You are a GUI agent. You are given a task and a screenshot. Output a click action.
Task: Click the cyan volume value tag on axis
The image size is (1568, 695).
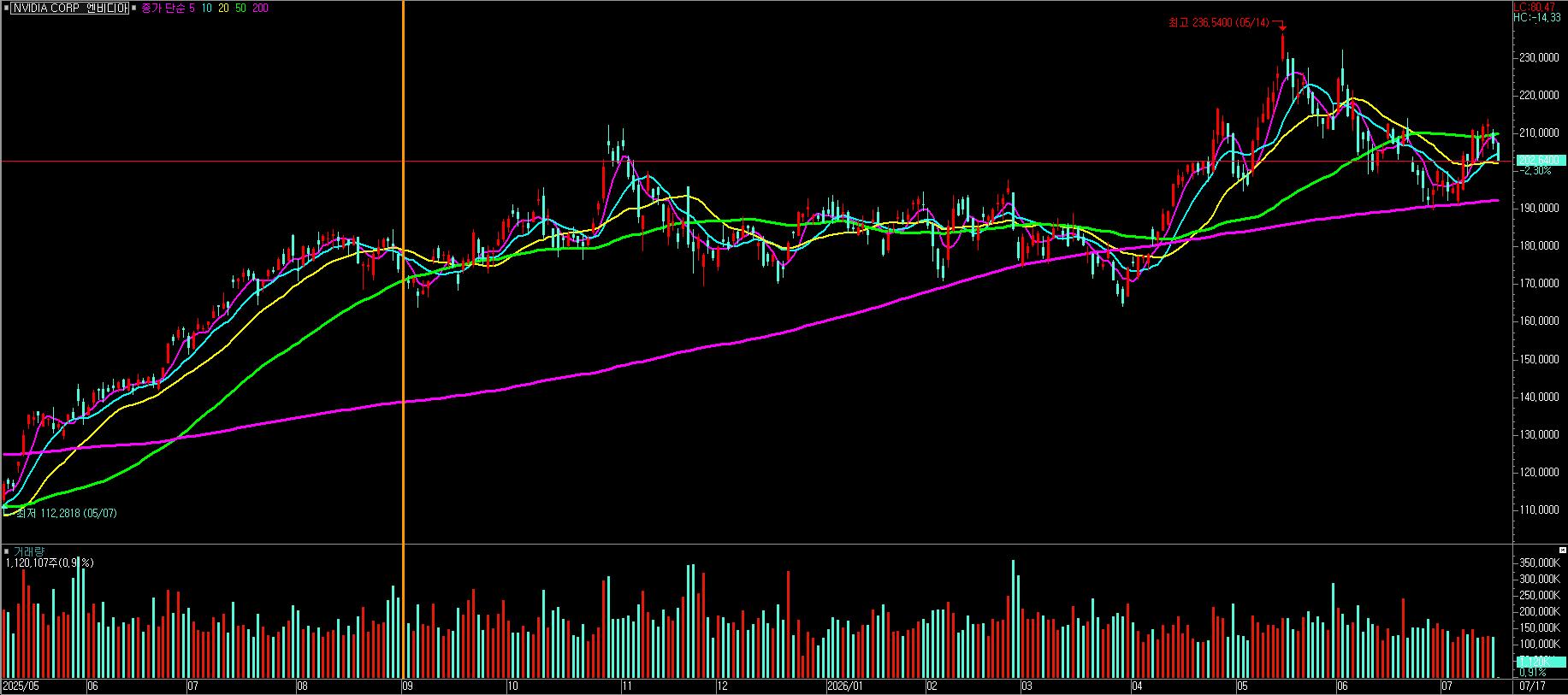1541,661
